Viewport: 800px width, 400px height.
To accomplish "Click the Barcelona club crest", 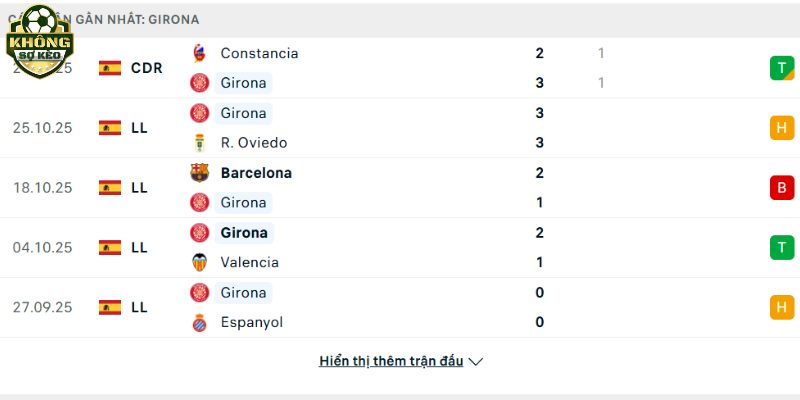I will coord(200,173).
